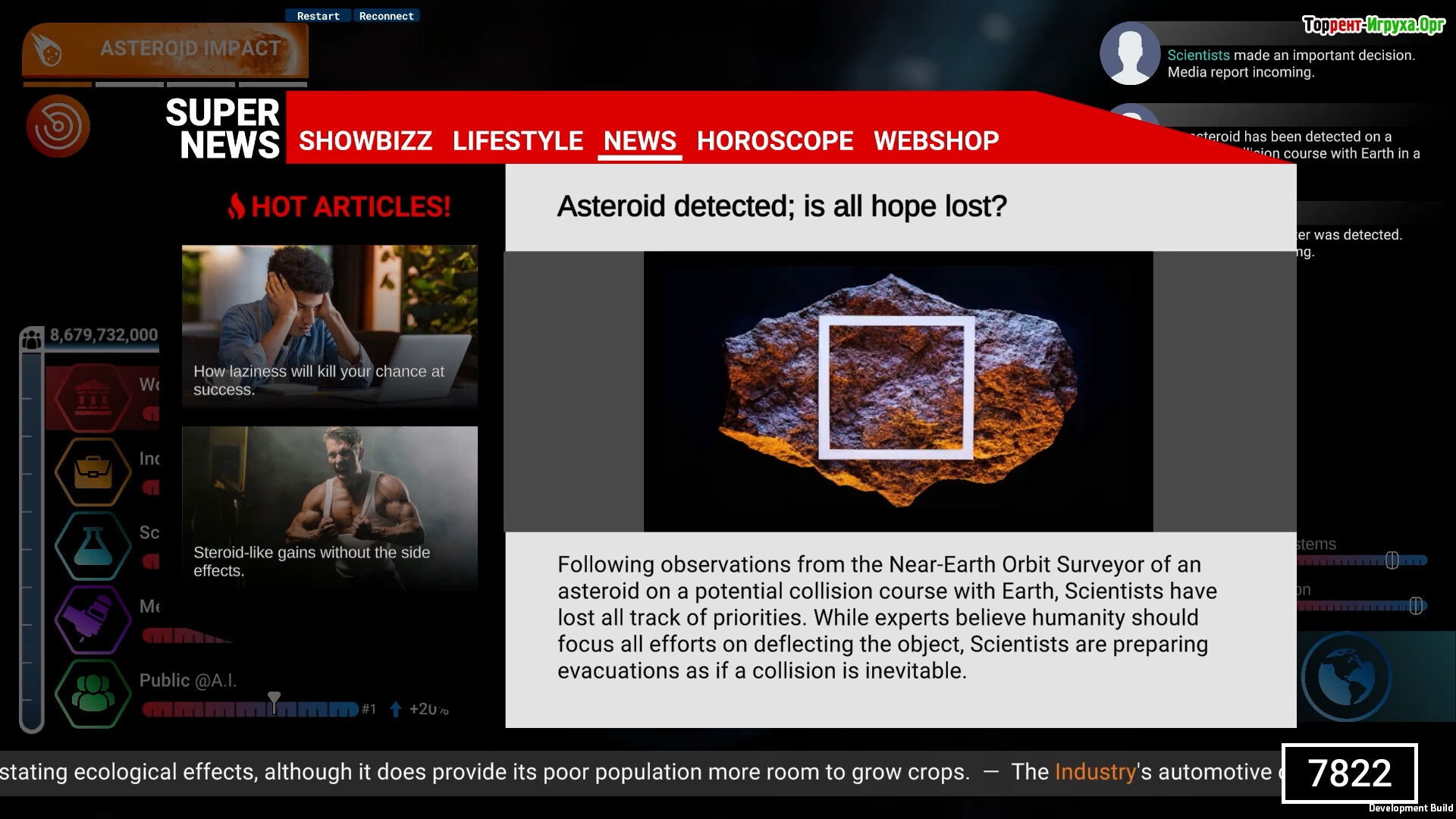
Task: Switch to the LIFESTYLE tab
Action: coord(517,141)
